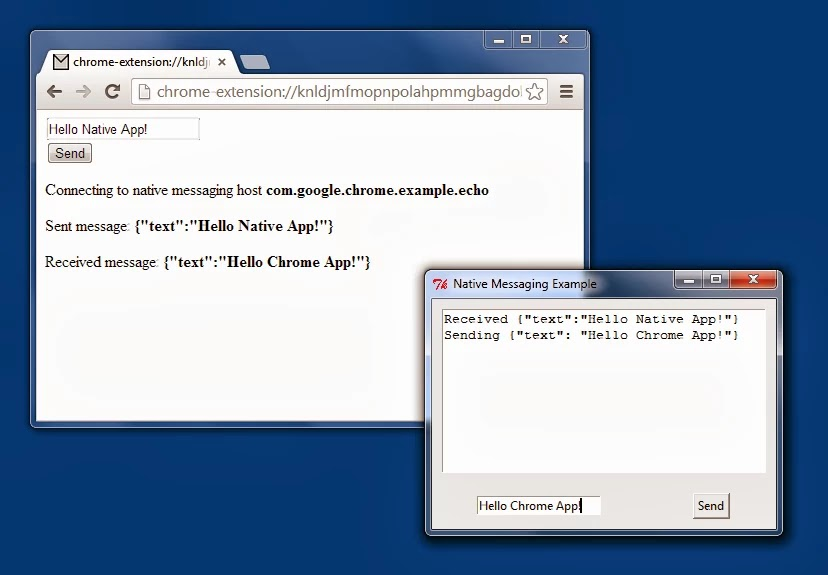Close the chrome-extension tab
This screenshot has width=828, height=575.
click(x=222, y=62)
